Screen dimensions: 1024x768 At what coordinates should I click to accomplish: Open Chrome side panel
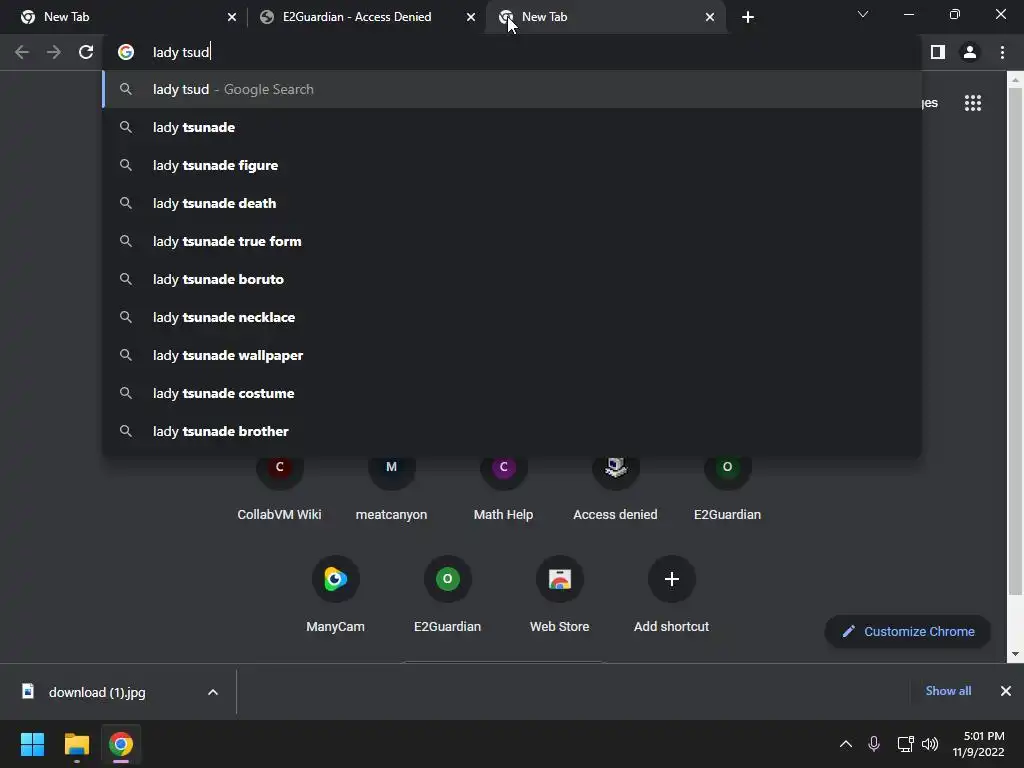click(938, 52)
